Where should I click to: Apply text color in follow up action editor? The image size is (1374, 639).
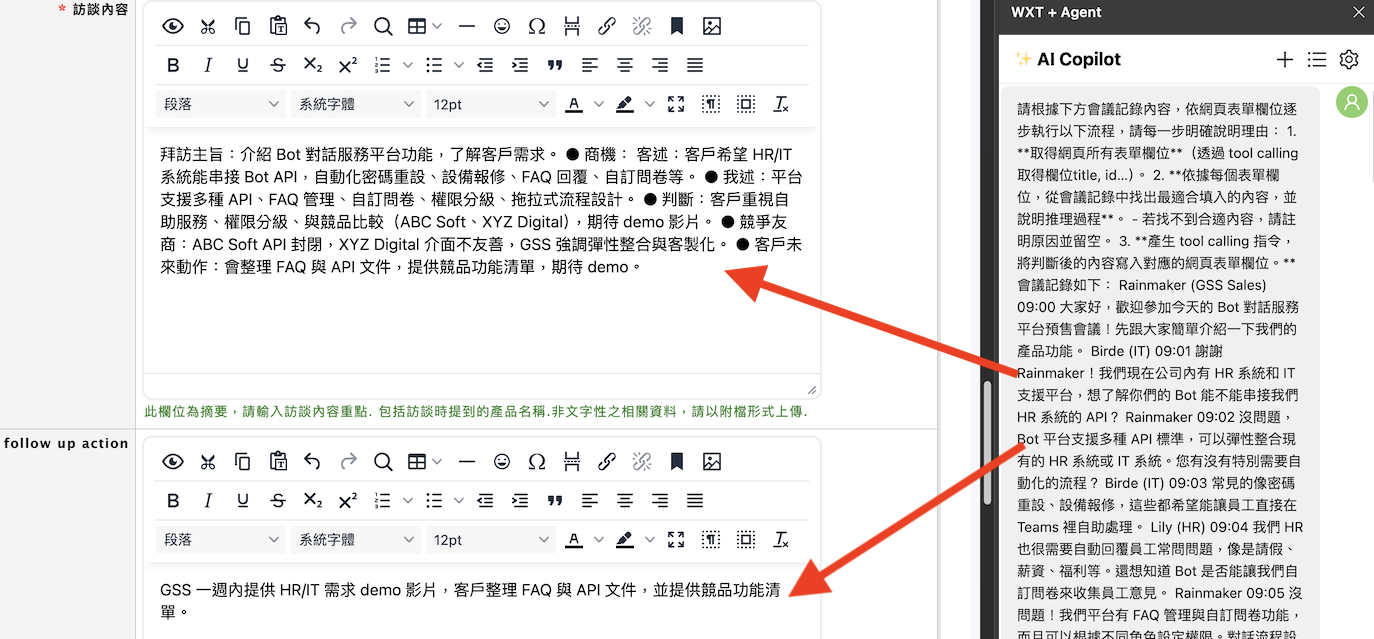574,539
